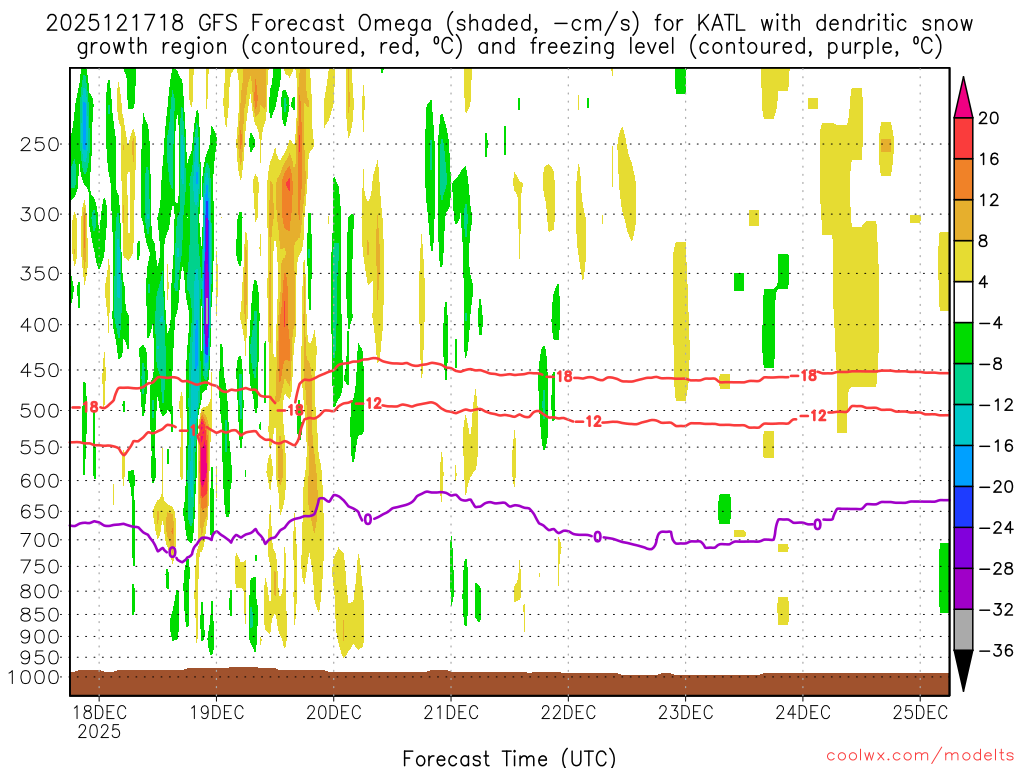Pick the cyan colorbar segment between -12 and -16
Viewport: 1024px width, 768px height.
click(x=963, y=425)
